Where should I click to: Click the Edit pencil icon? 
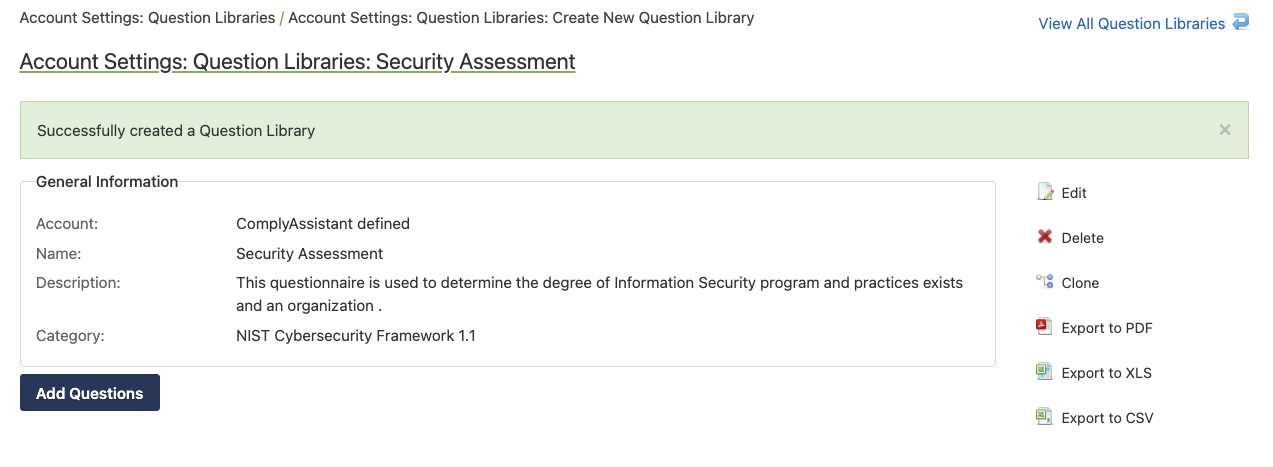coord(1045,192)
